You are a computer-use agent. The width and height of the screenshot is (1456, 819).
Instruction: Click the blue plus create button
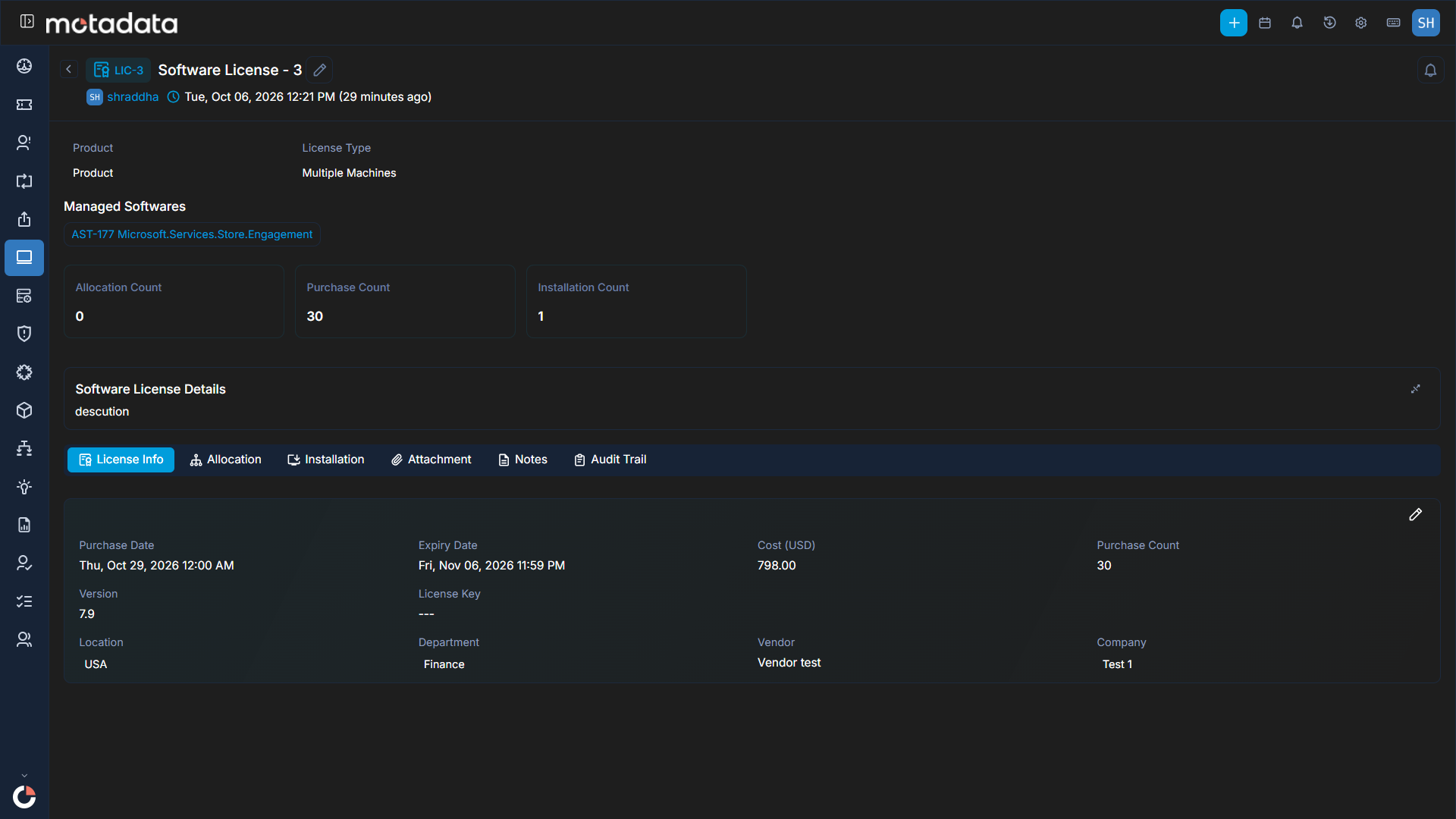1234,23
